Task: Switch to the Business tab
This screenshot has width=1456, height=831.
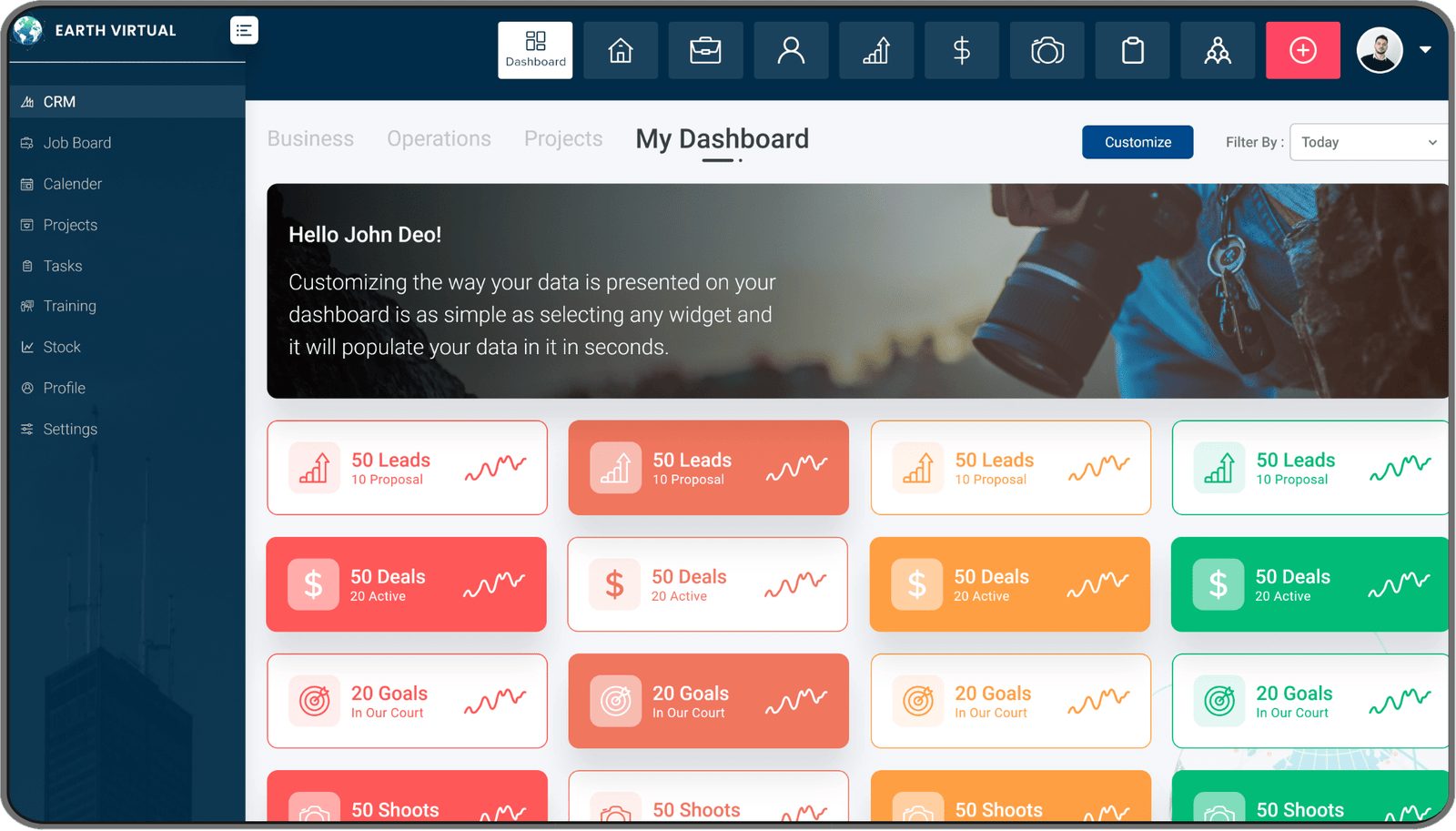Action: (x=310, y=138)
